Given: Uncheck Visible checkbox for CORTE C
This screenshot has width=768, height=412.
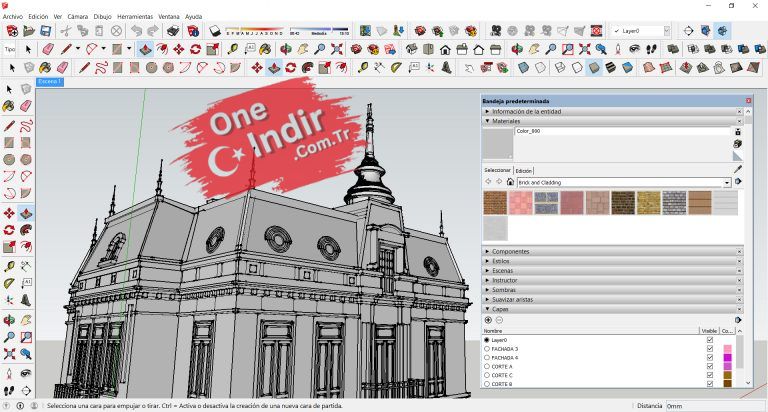Looking at the screenshot, I should 710,375.
